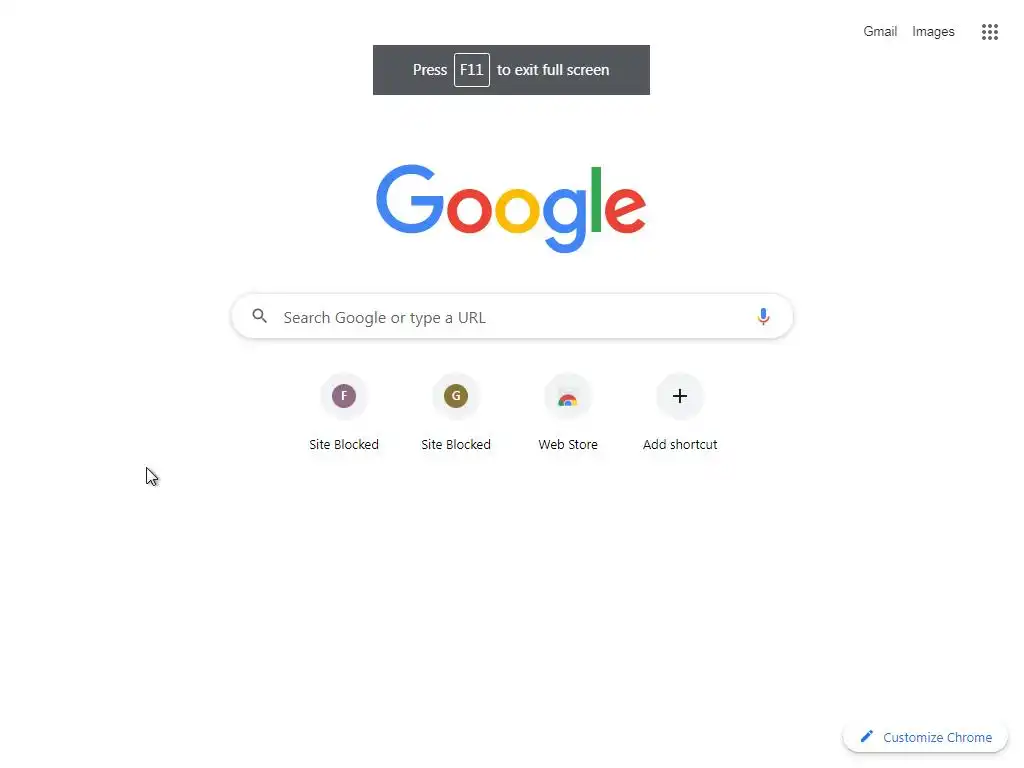
Task: Select the first Site Blocked label
Action: pos(344,445)
